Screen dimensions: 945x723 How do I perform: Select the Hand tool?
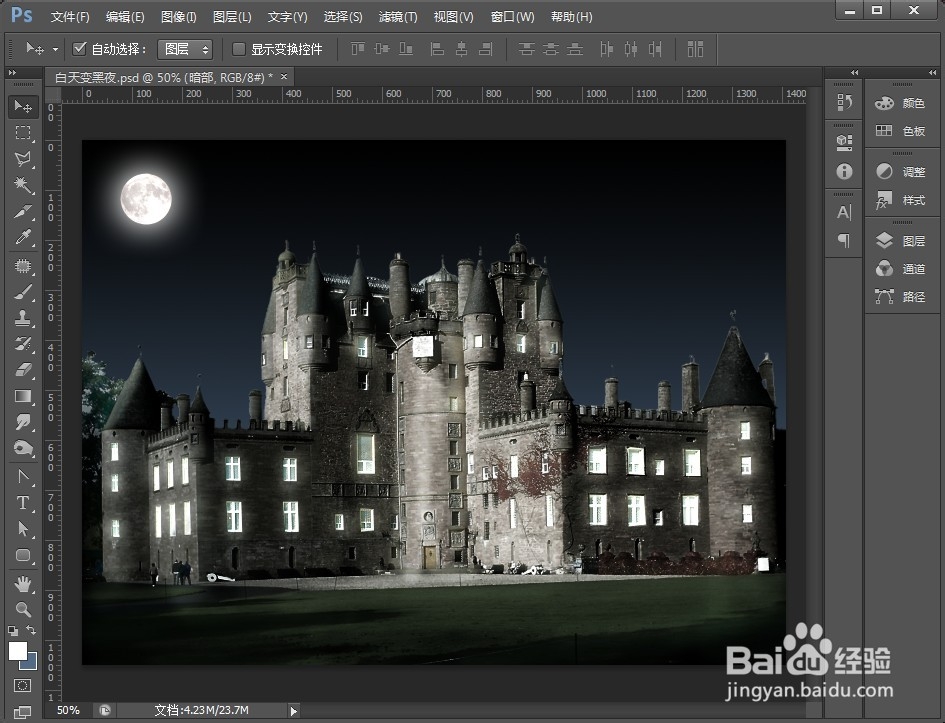pyautogui.click(x=23, y=583)
